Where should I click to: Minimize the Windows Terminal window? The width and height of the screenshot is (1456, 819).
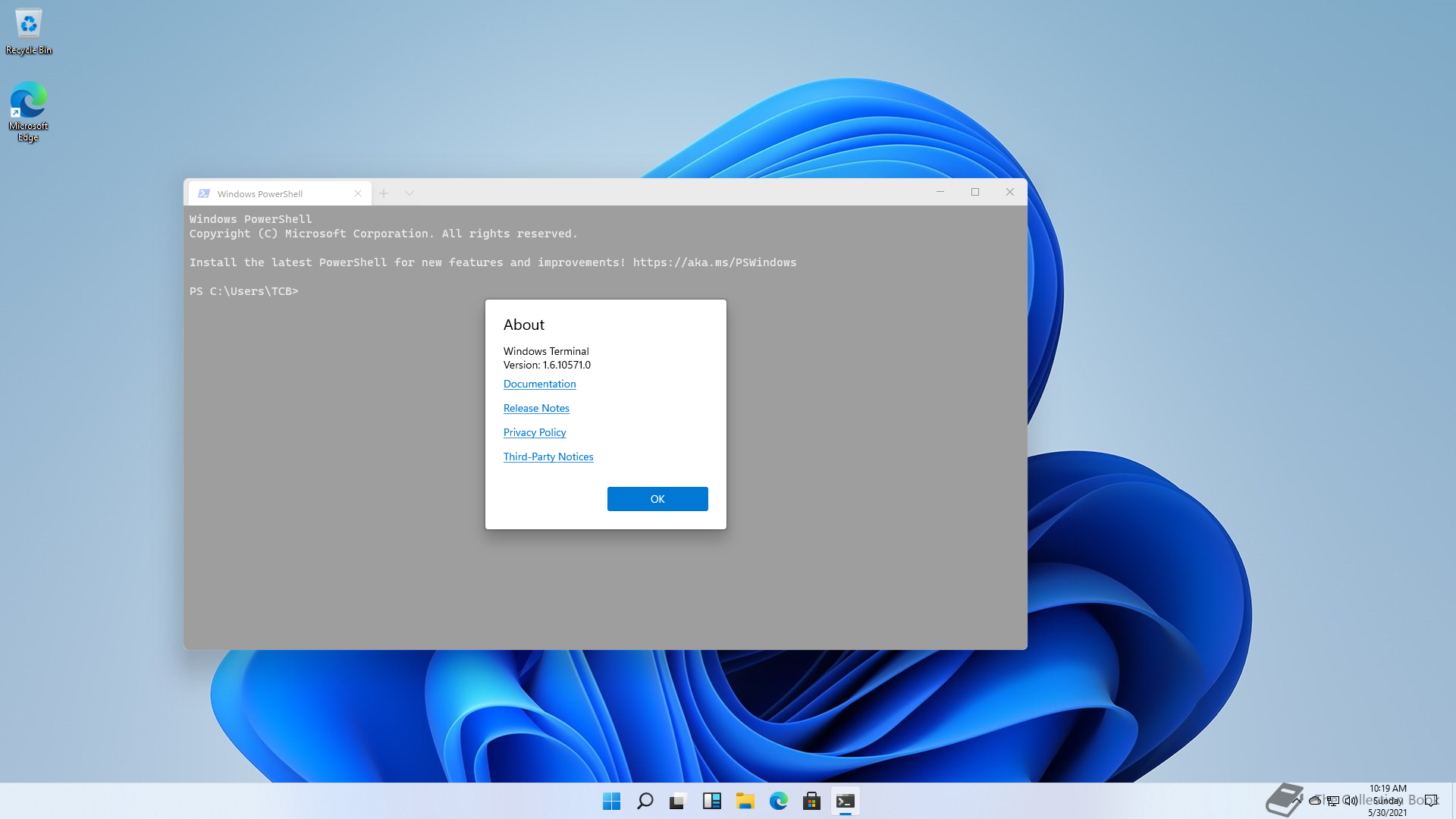point(940,192)
